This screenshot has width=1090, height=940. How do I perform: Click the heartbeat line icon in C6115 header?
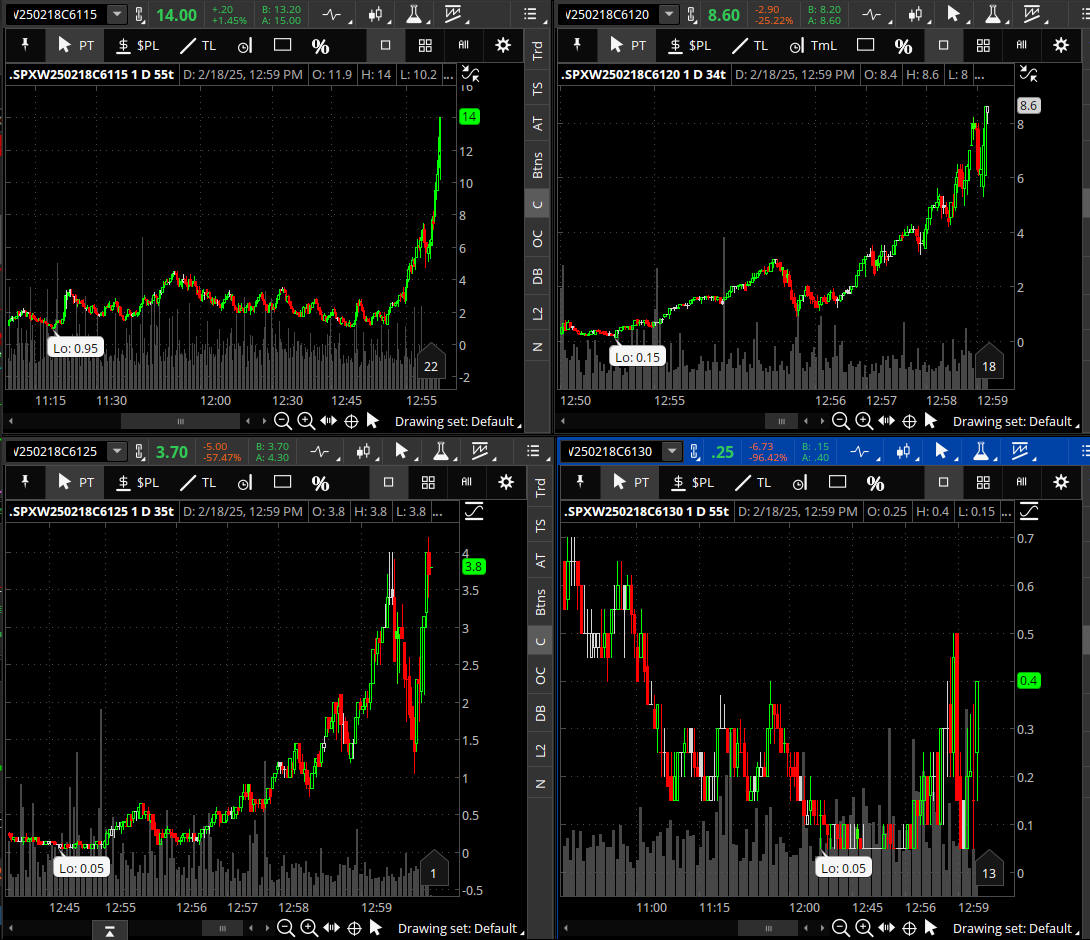click(332, 14)
